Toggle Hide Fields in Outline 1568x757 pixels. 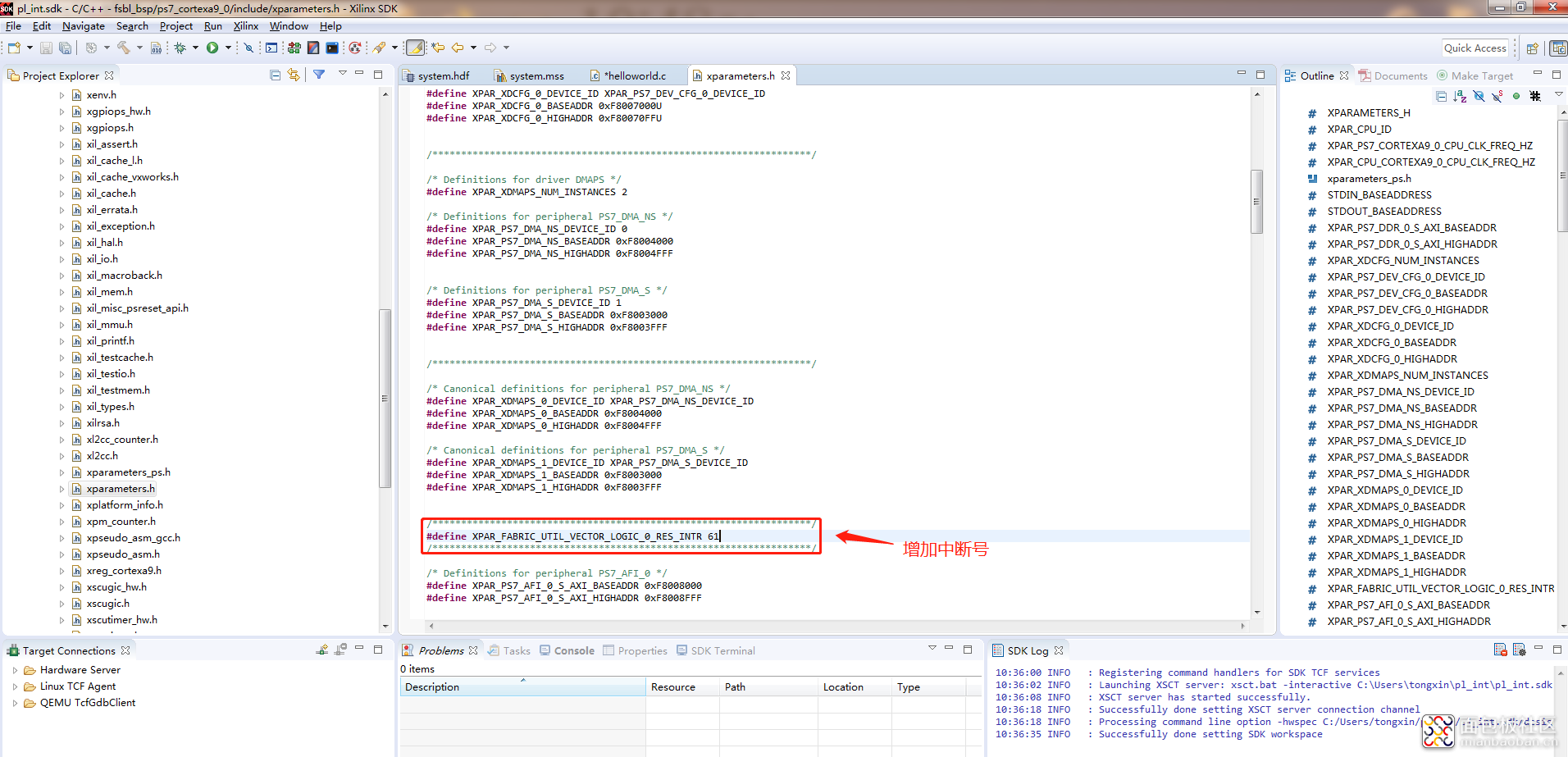coord(1479,96)
